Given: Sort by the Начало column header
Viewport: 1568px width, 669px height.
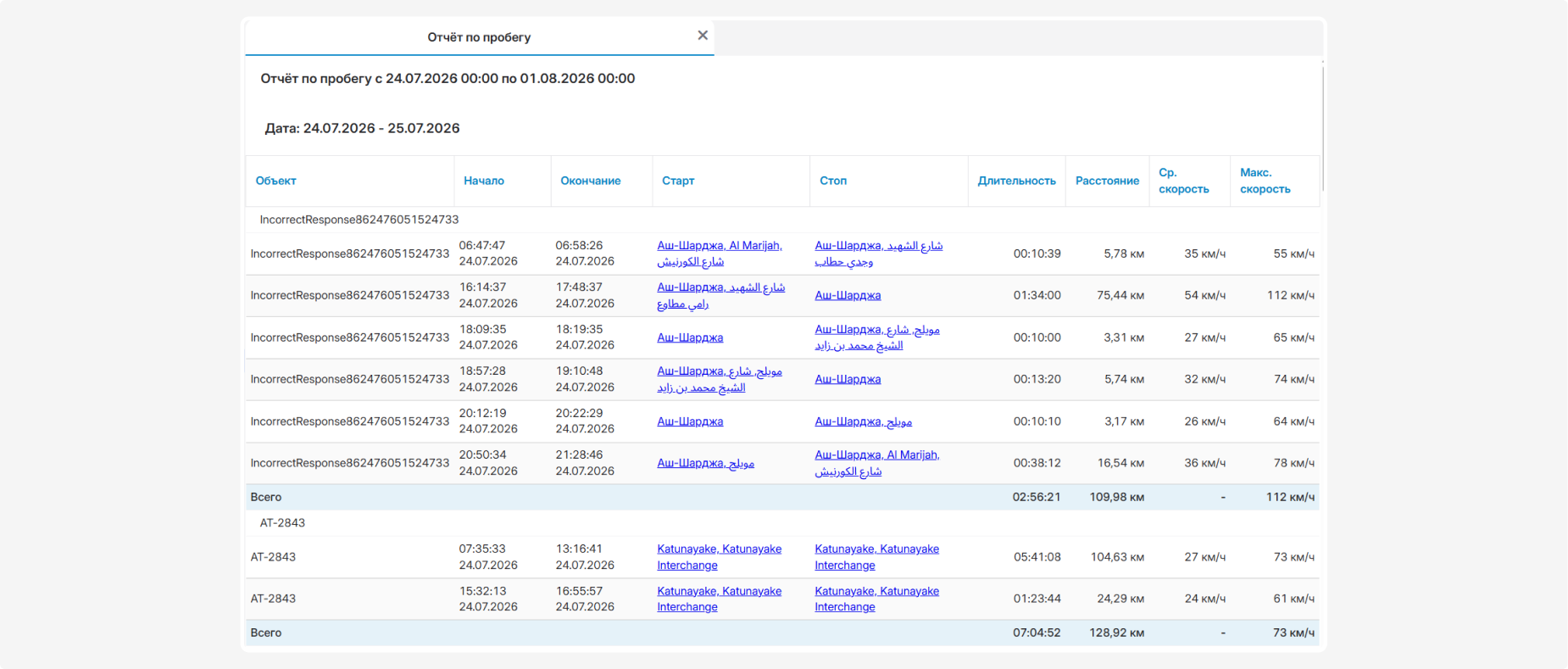Looking at the screenshot, I should click(483, 181).
